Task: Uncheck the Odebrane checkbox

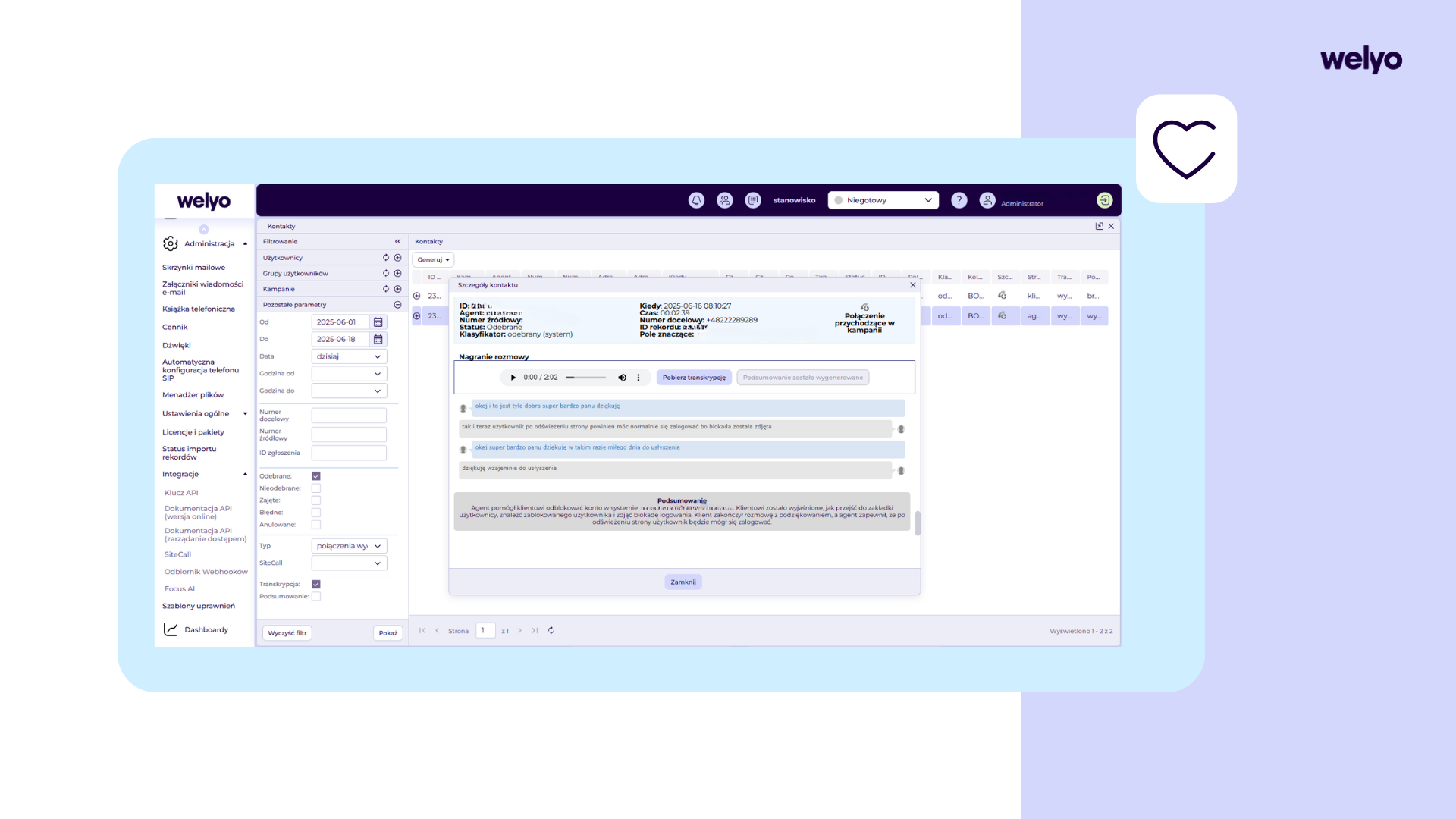Action: click(316, 476)
